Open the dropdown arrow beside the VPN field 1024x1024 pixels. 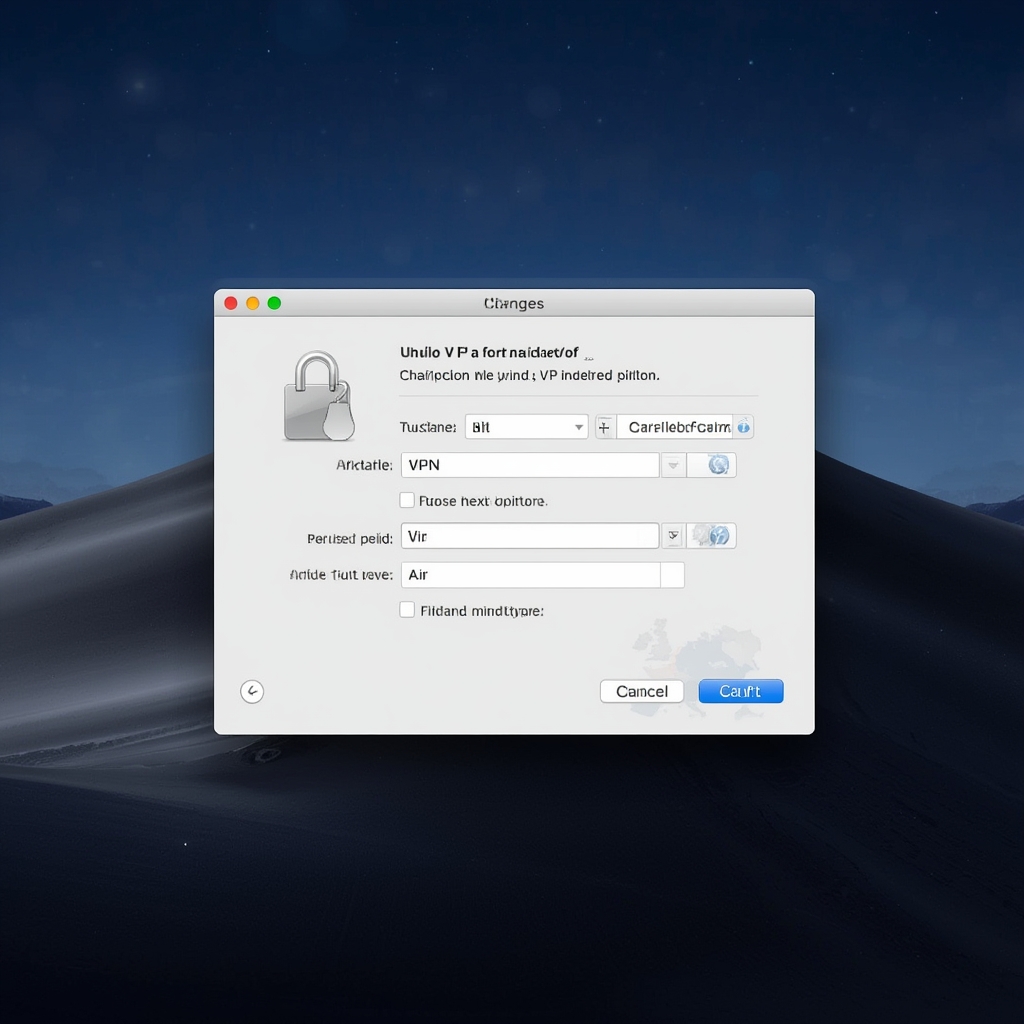(x=673, y=465)
